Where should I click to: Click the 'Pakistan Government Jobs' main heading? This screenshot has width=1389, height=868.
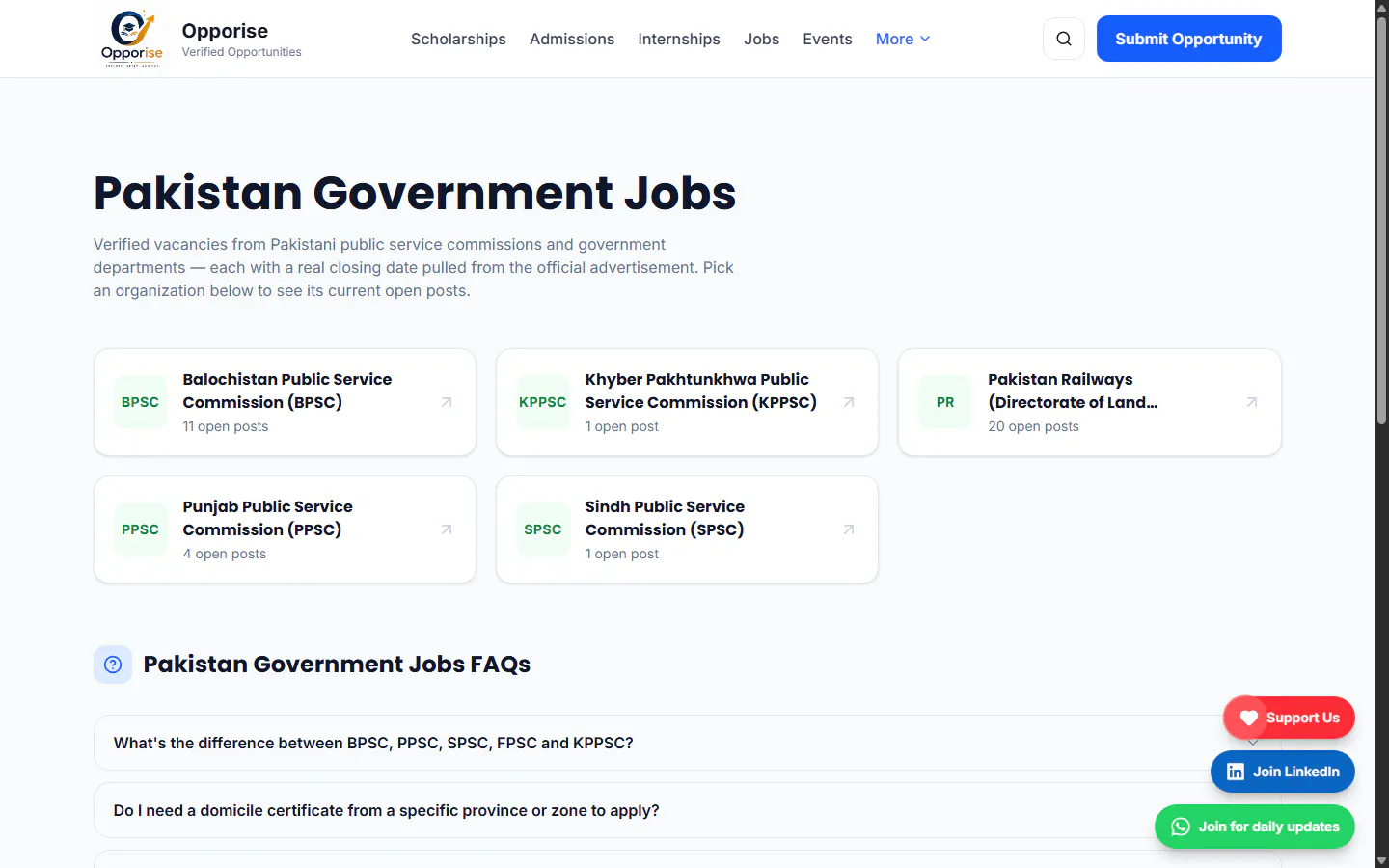pyautogui.click(x=415, y=193)
